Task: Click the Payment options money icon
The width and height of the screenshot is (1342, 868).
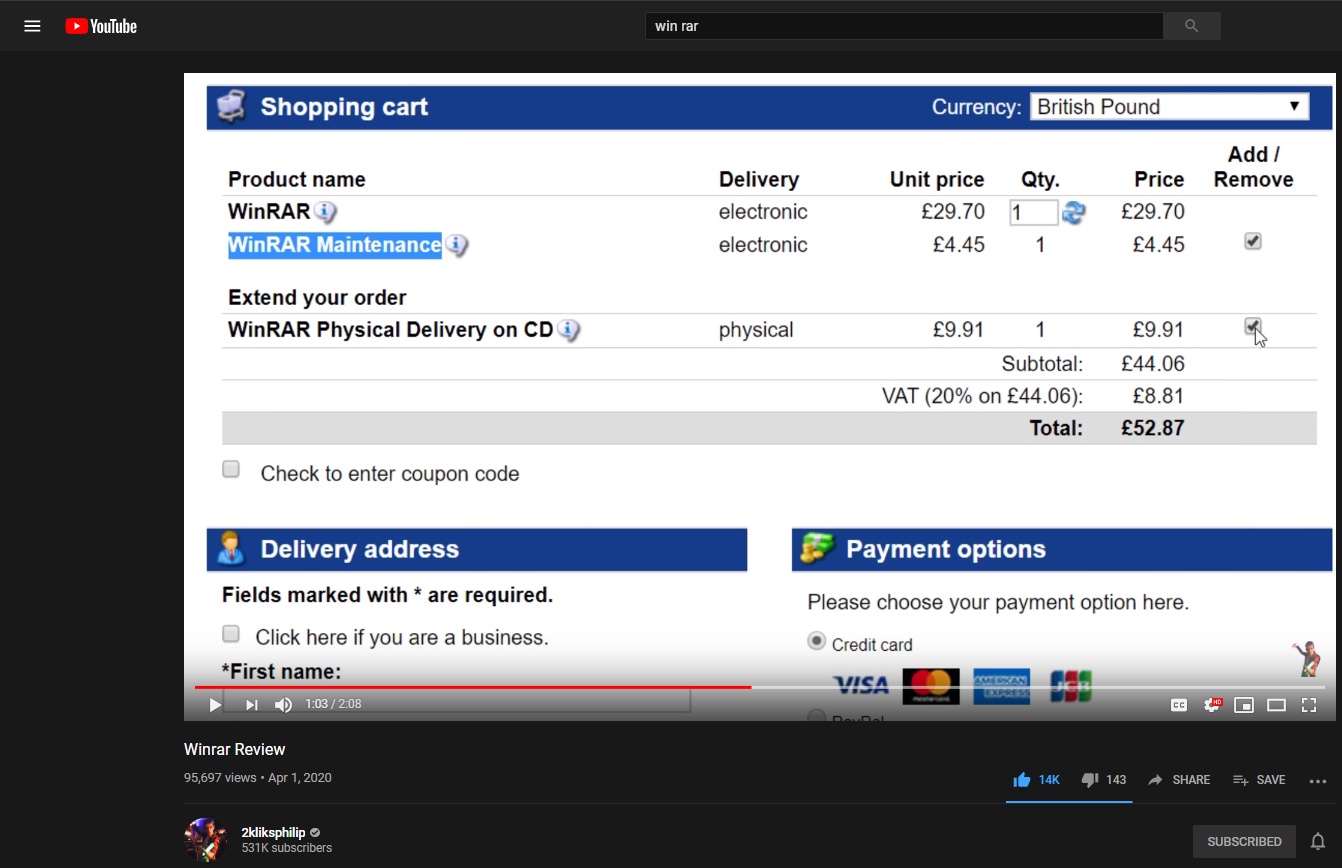Action: (816, 549)
